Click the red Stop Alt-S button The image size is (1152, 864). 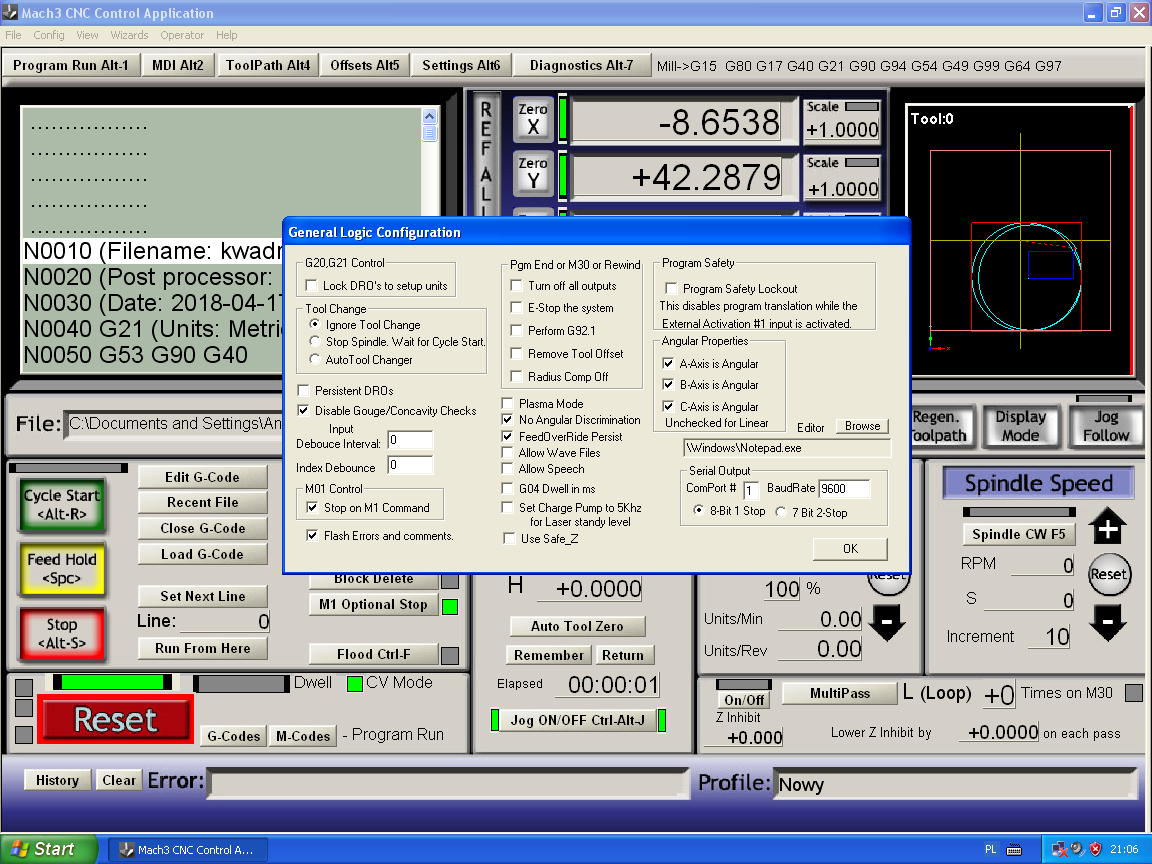tap(62, 633)
